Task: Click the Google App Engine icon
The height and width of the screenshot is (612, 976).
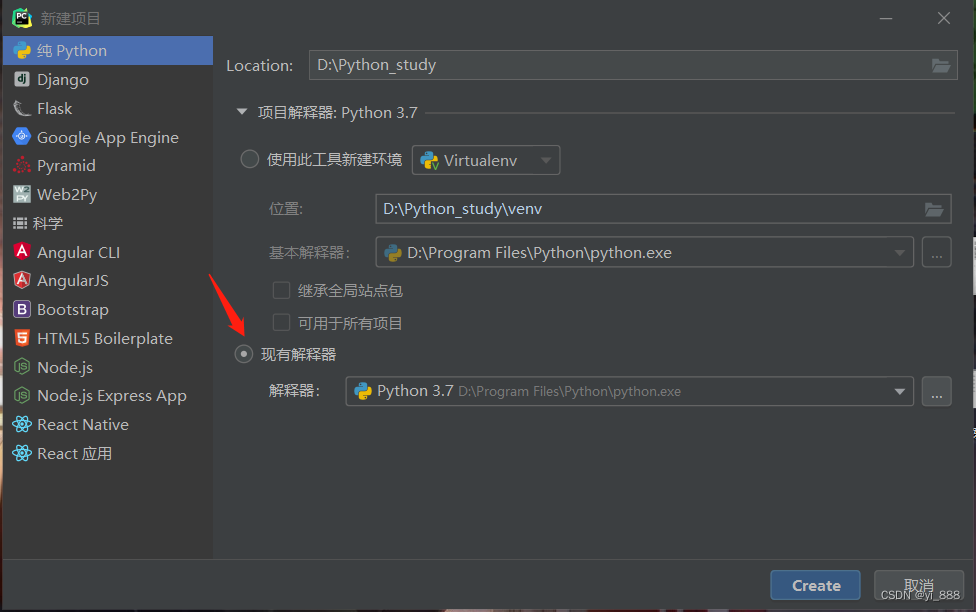Action: pyautogui.click(x=22, y=136)
